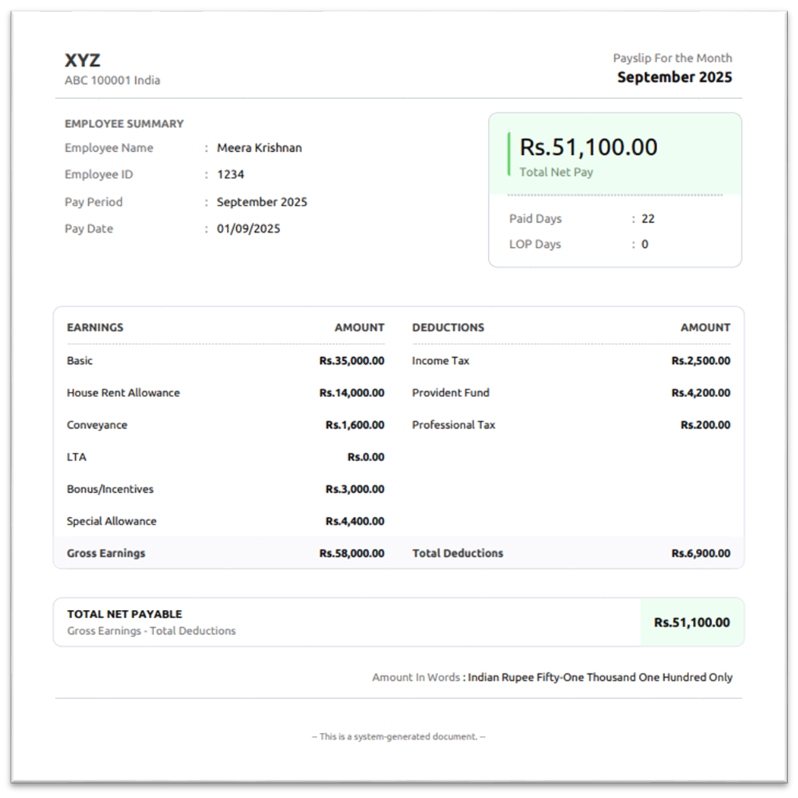Viewport: 798px width, 798px height.
Task: Click the Pay Date value 01/09/2025
Action: point(248,229)
